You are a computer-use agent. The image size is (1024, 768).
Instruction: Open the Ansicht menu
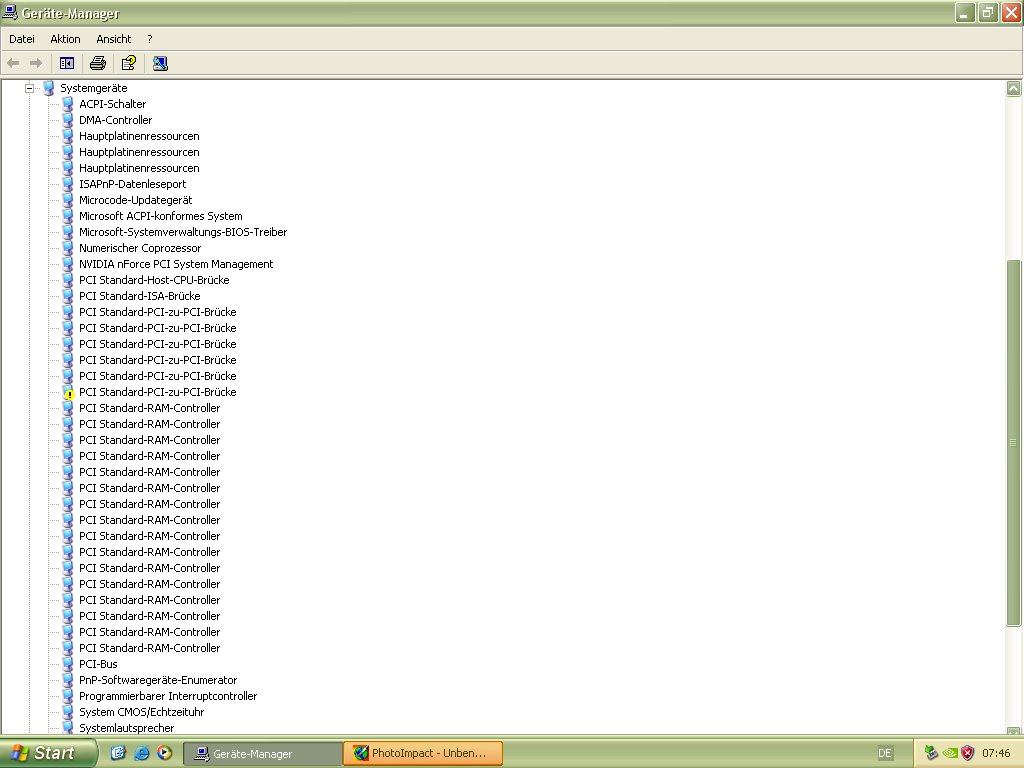coord(114,39)
